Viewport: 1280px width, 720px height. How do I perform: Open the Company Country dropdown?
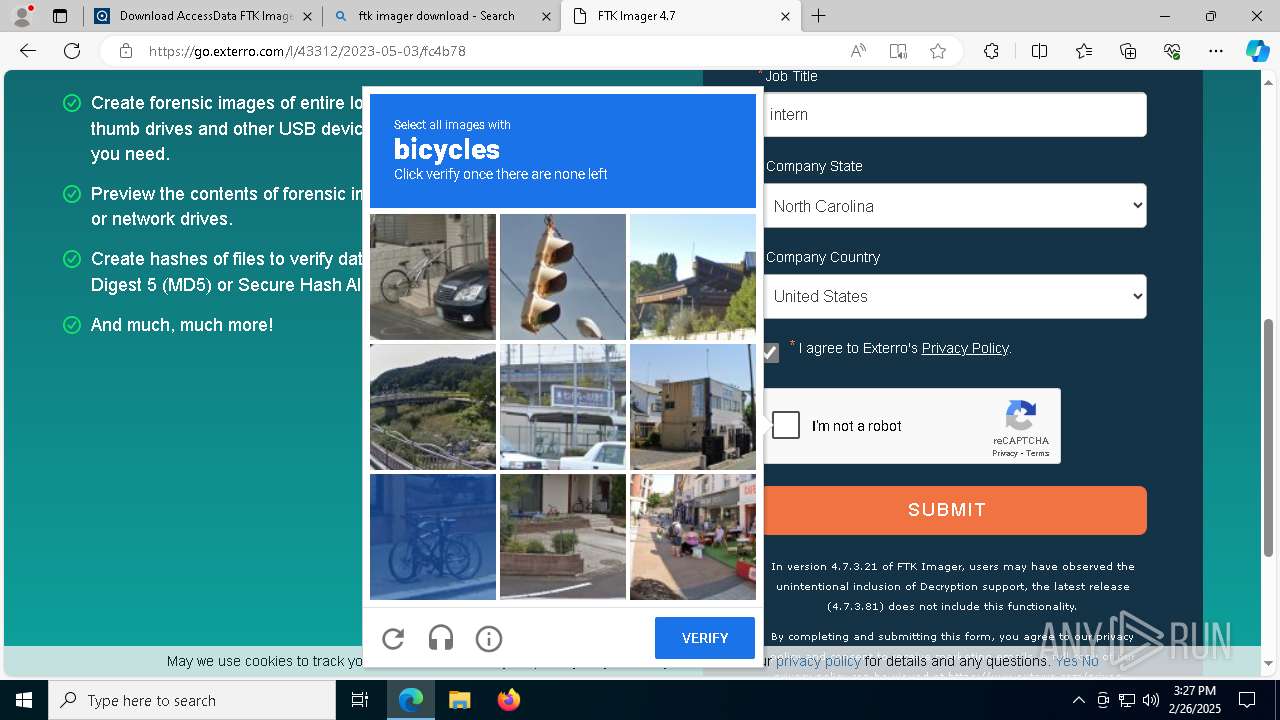(955, 296)
